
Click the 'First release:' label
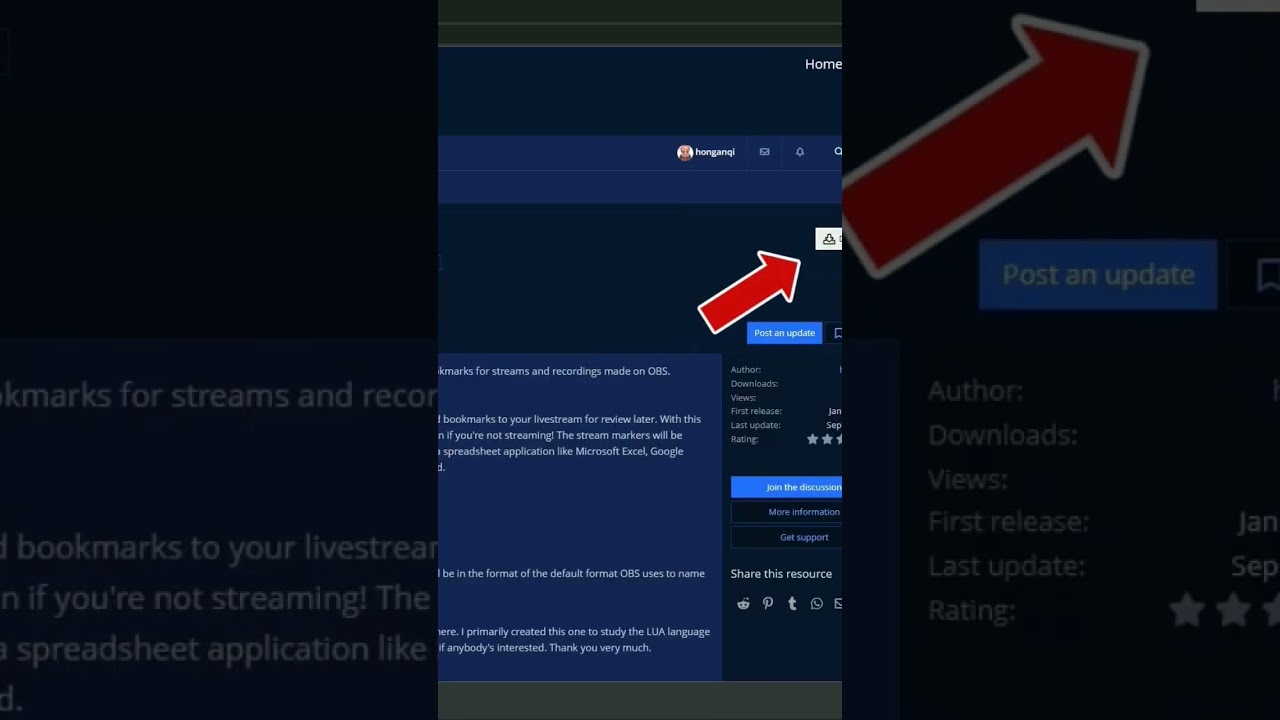pos(756,411)
